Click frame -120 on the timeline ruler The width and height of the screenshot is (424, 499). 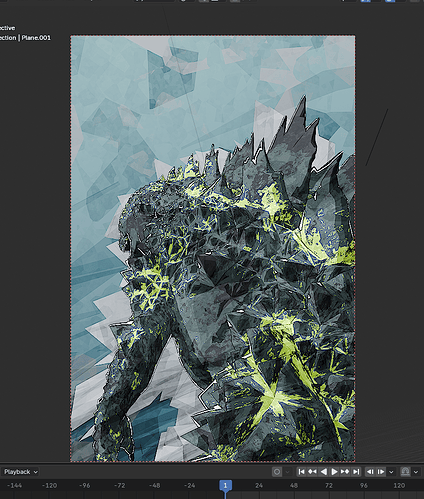49,485
